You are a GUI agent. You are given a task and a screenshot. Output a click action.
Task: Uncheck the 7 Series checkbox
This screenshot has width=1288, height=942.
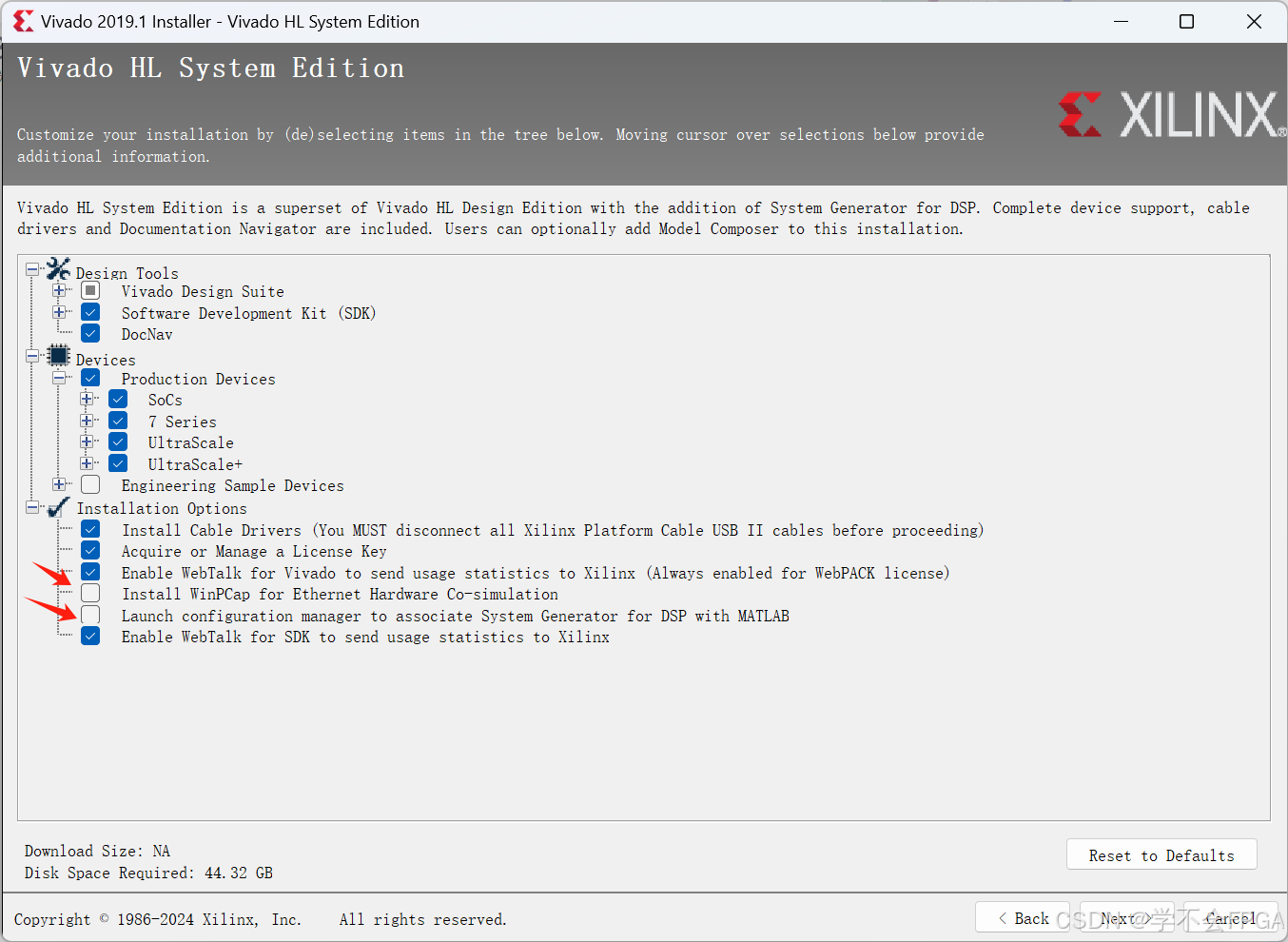click(118, 421)
